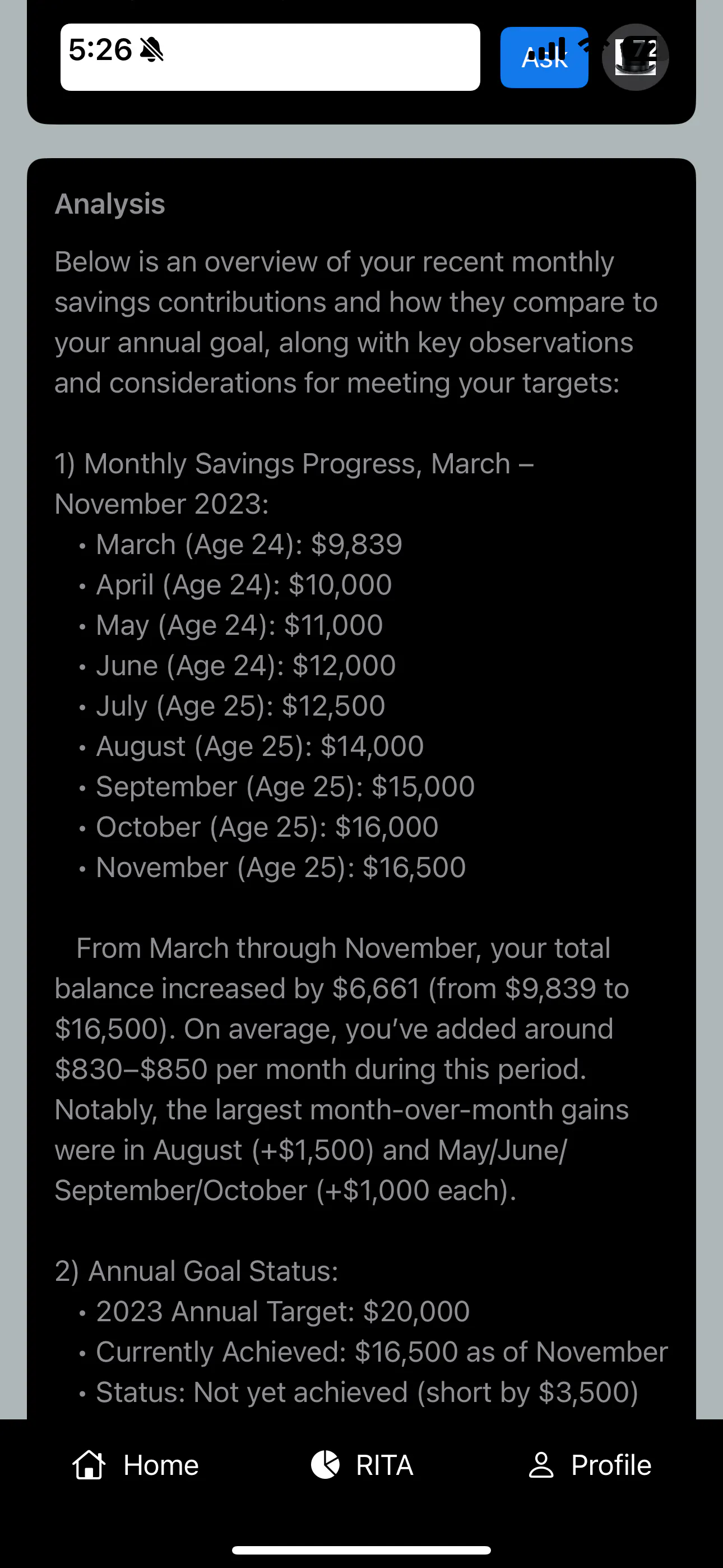Tap the muted bell status icon
Screen dimensions: 723x1568
pos(151,49)
